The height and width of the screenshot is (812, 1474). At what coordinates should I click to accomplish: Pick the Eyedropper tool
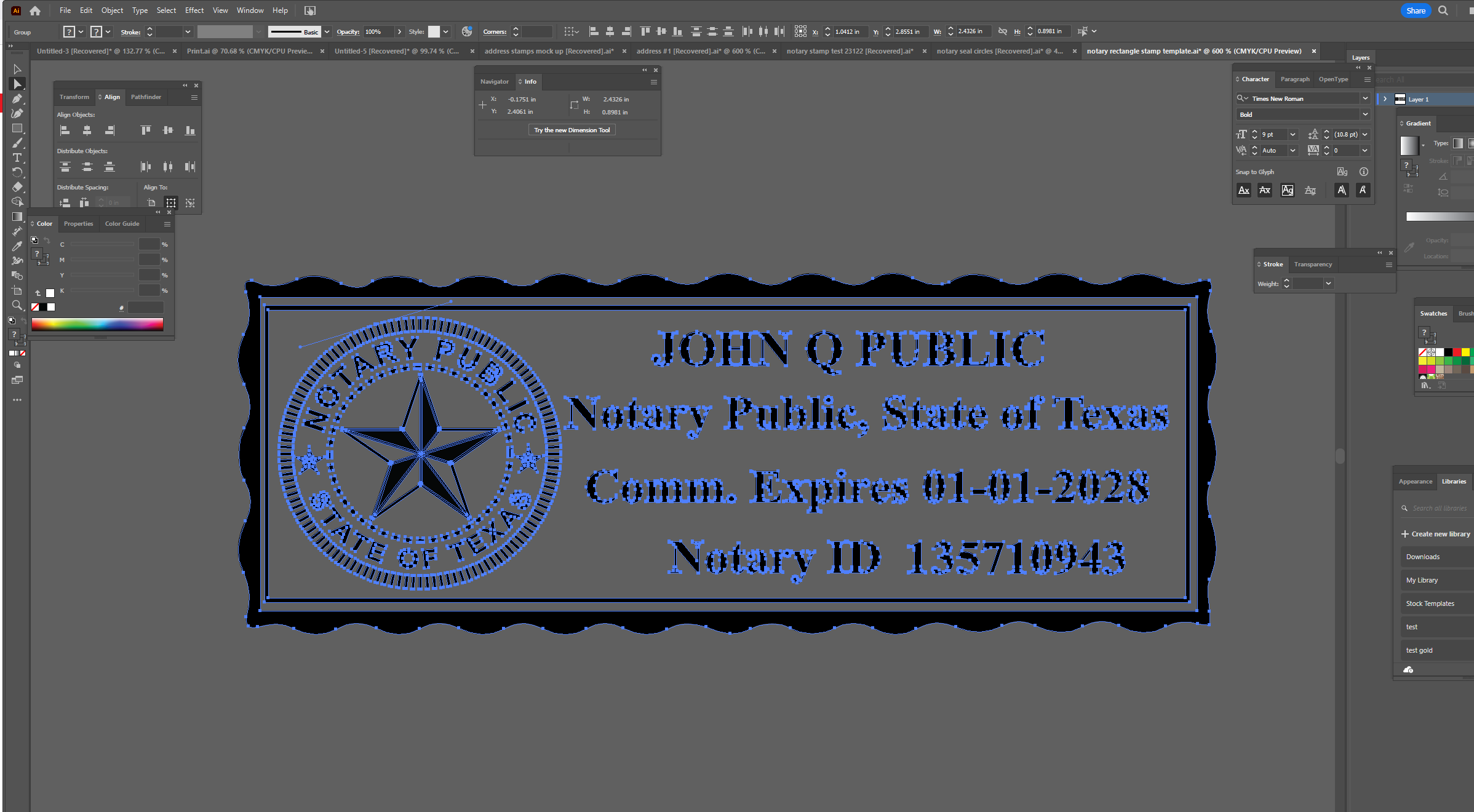click(x=17, y=246)
